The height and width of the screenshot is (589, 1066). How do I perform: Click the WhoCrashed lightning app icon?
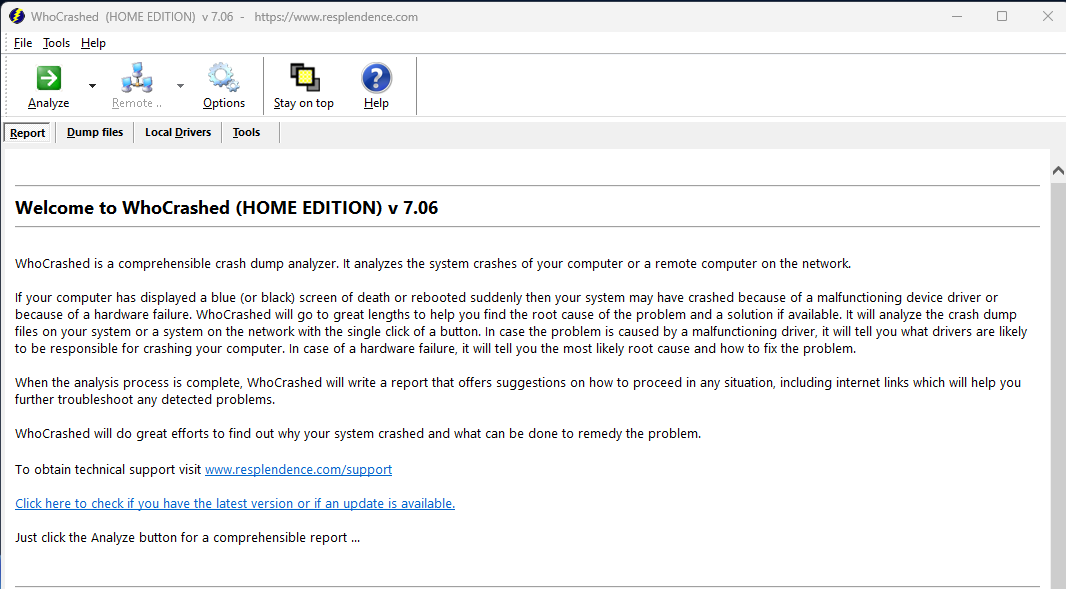point(16,17)
